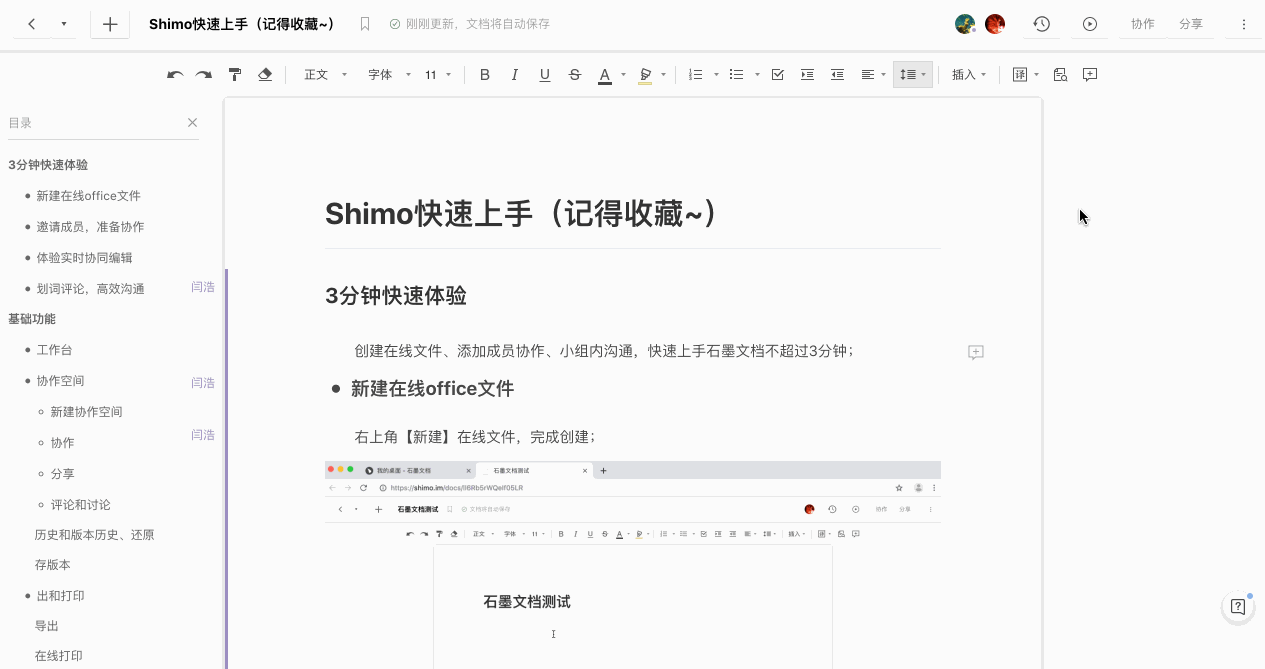Click the back arrow in the top bar

coord(32,24)
